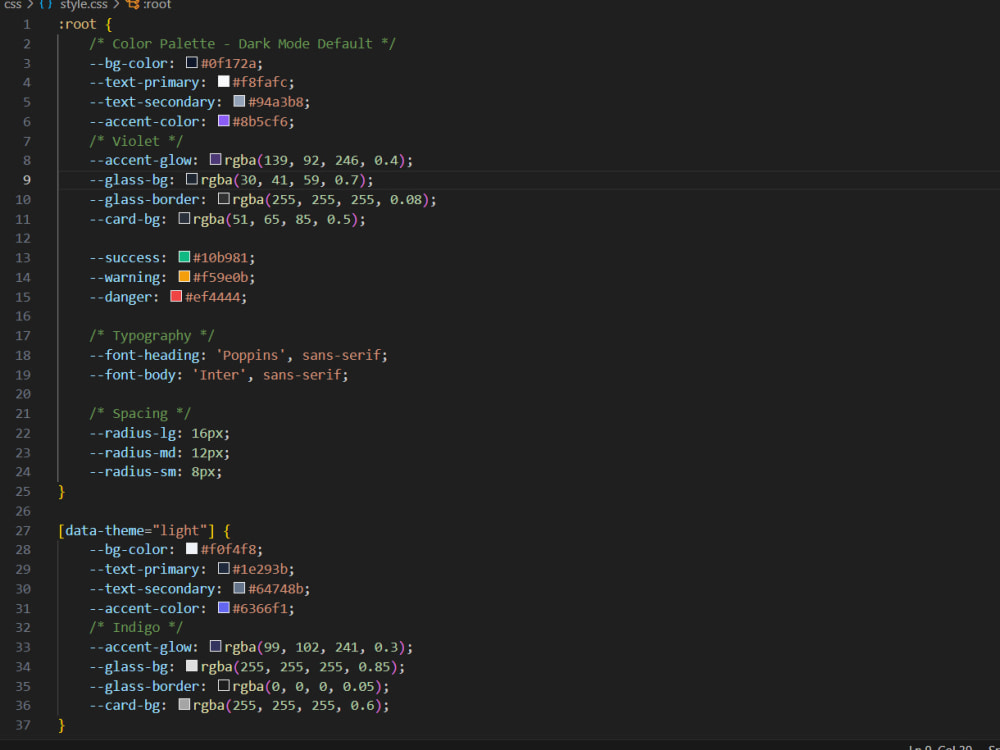The width and height of the screenshot is (1000, 750).
Task: Open the indigo #6366f1 accent swatch
Action: (x=223, y=608)
